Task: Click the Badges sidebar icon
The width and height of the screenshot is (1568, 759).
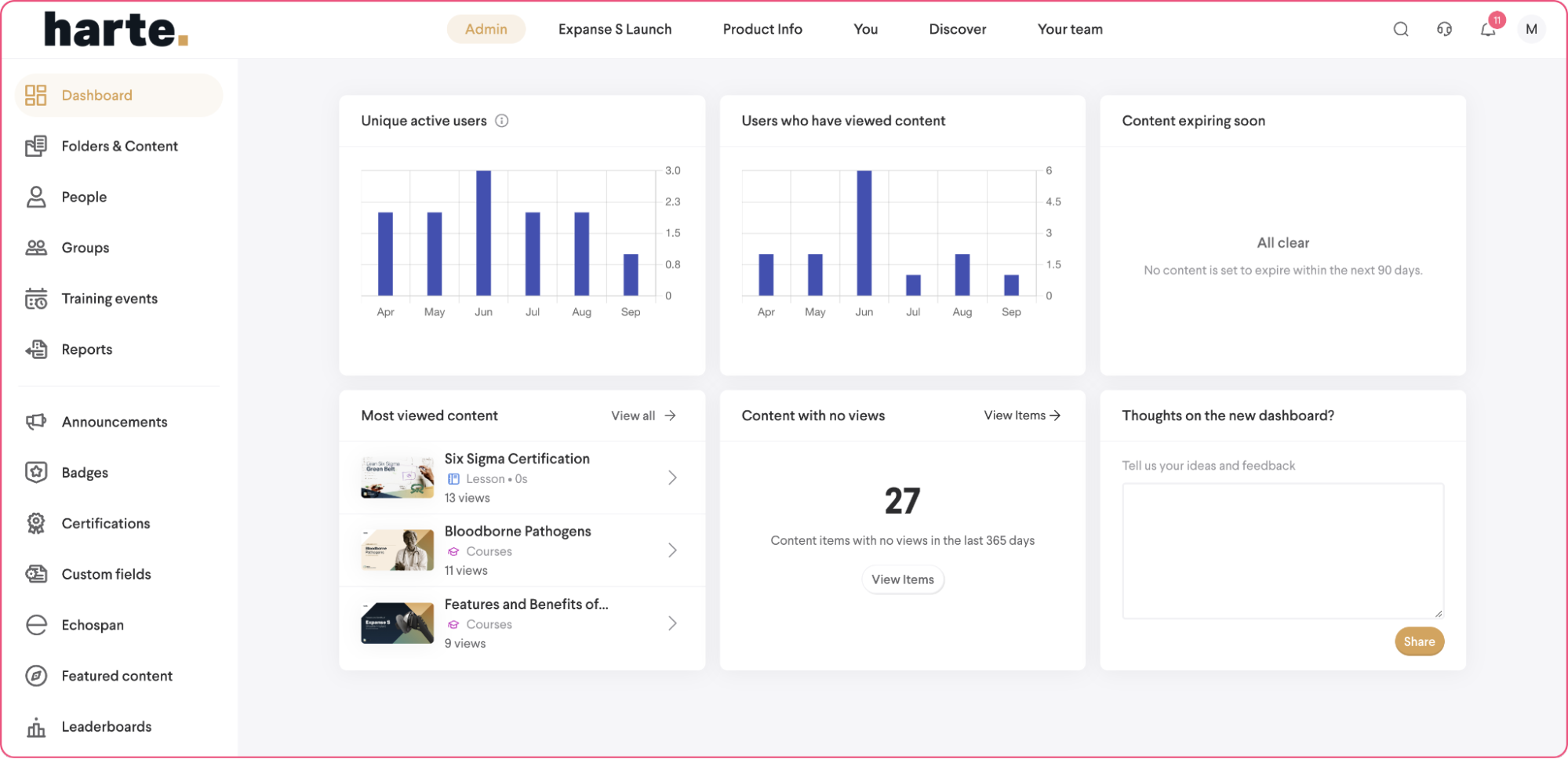Action: coord(36,473)
